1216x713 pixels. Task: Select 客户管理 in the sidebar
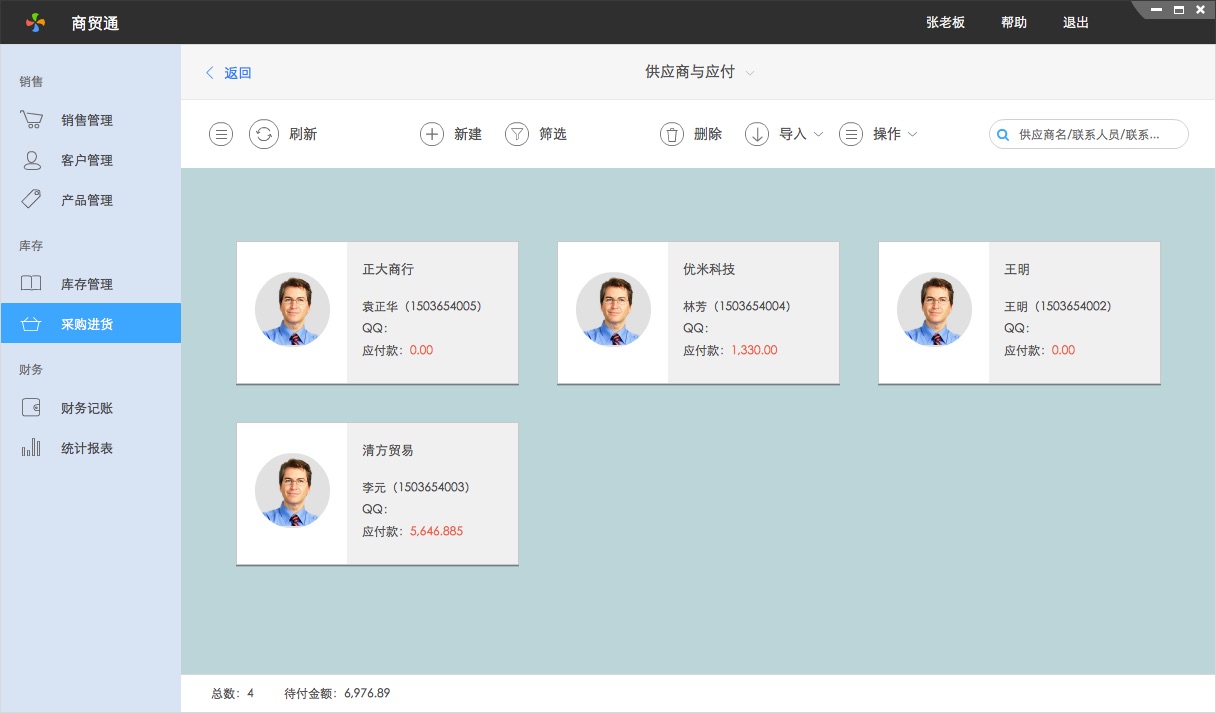click(86, 160)
